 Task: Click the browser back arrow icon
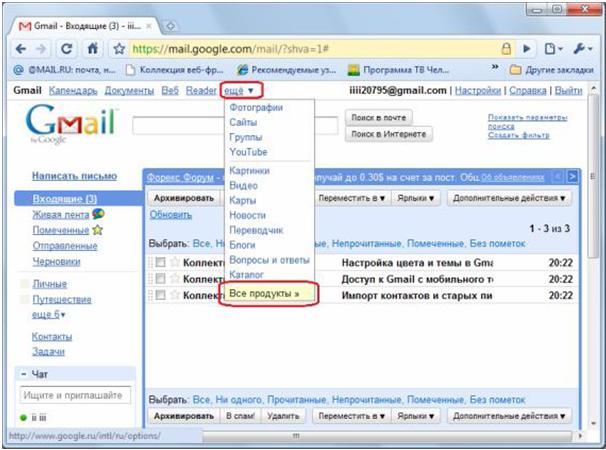21,49
